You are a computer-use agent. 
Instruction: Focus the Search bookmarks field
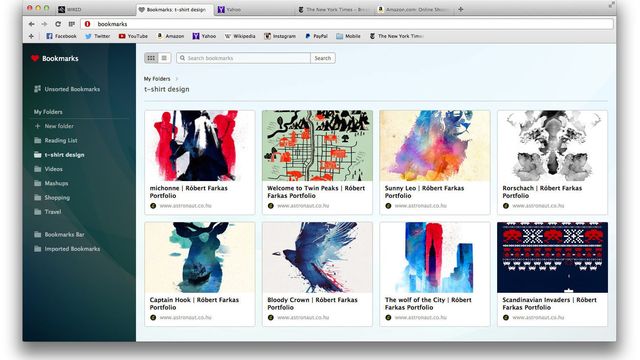pos(244,58)
